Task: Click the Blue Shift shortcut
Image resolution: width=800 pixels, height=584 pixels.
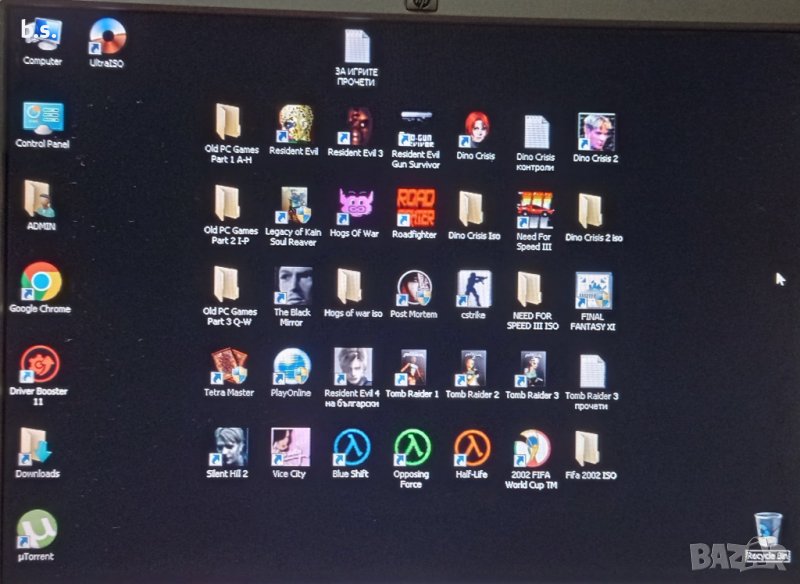Action: (350, 448)
